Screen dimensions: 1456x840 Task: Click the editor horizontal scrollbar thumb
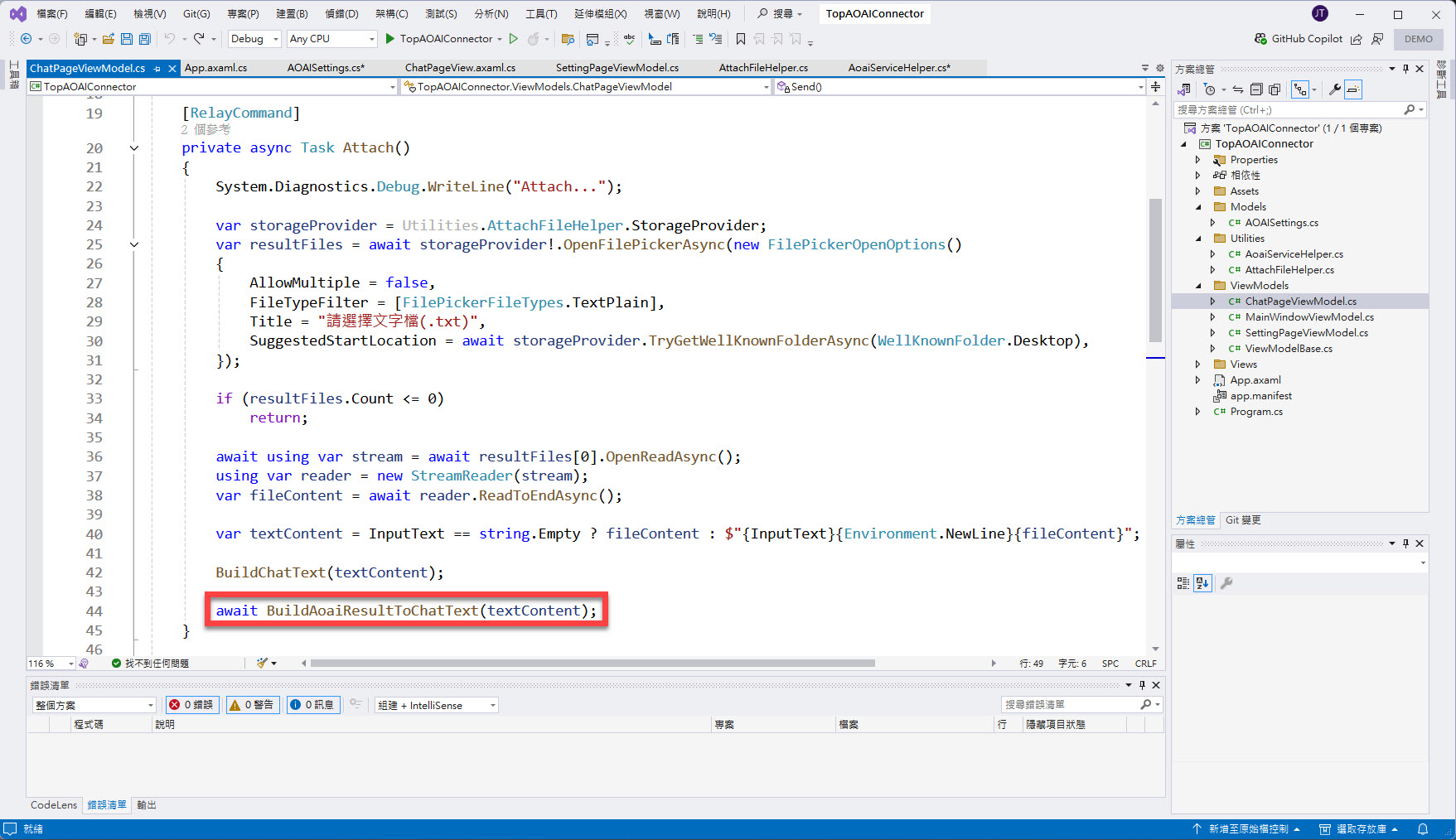coord(593,664)
